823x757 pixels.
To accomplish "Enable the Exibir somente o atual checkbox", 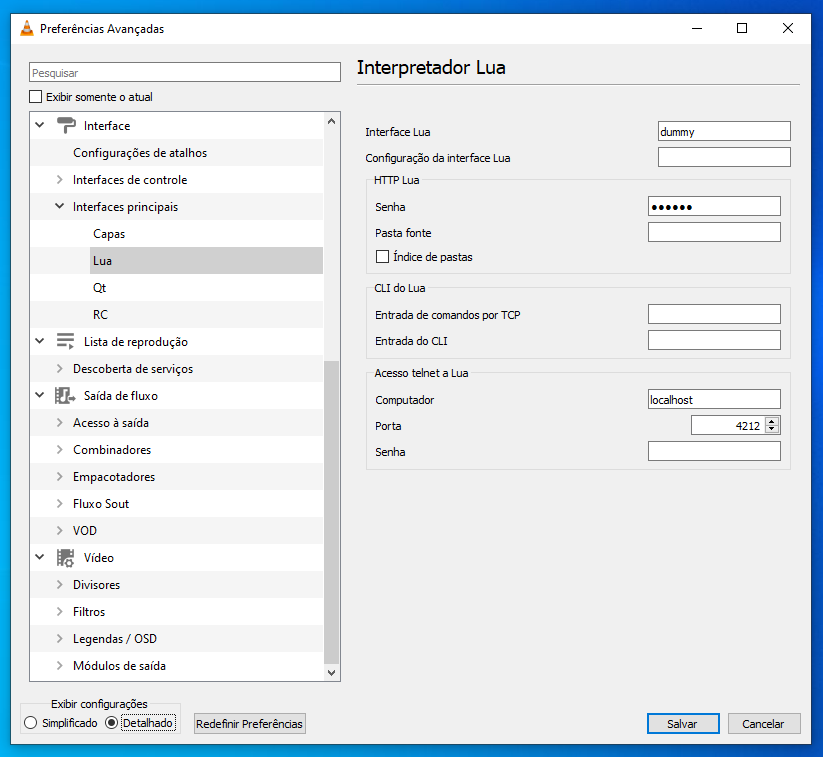I will (36, 97).
